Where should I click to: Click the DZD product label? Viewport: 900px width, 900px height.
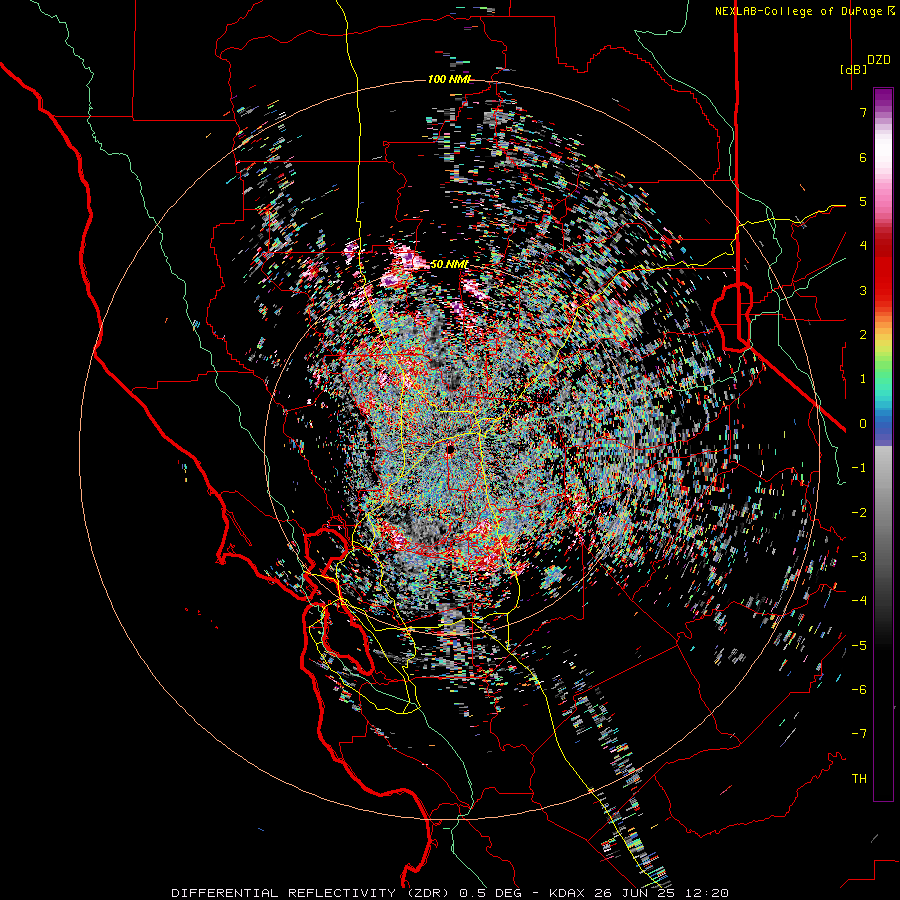point(879,60)
